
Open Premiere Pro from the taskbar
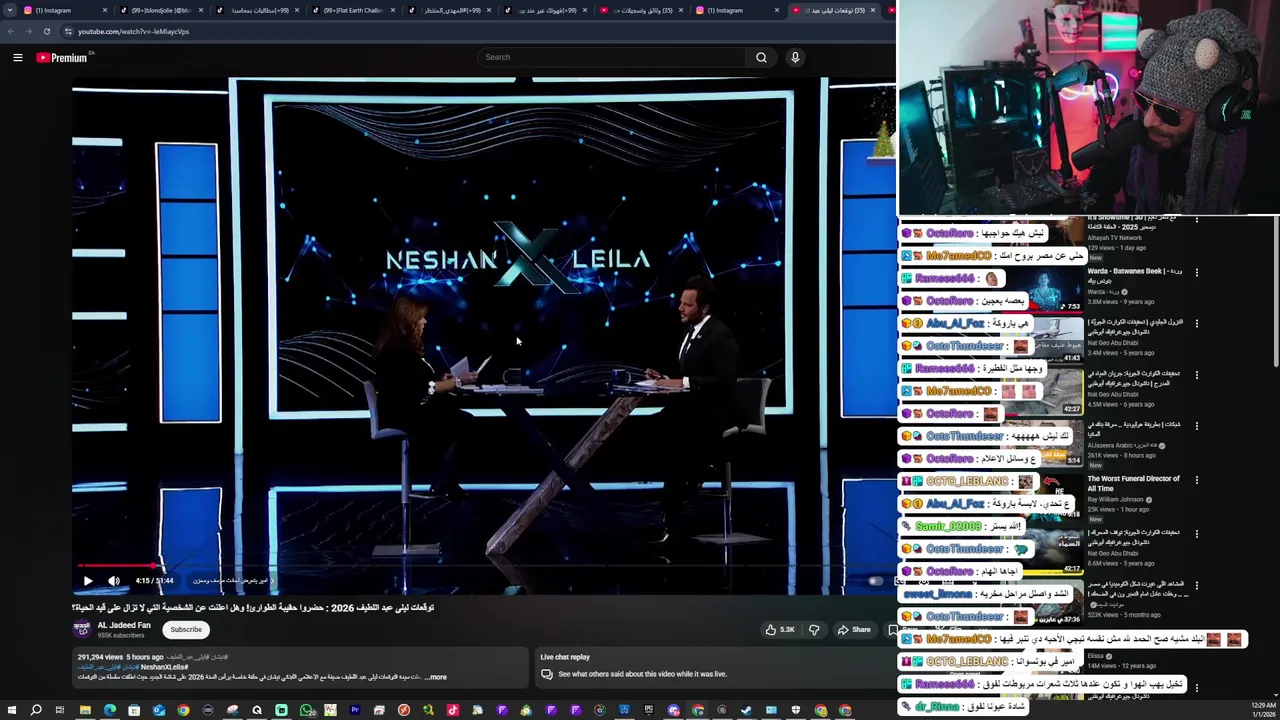355,710
